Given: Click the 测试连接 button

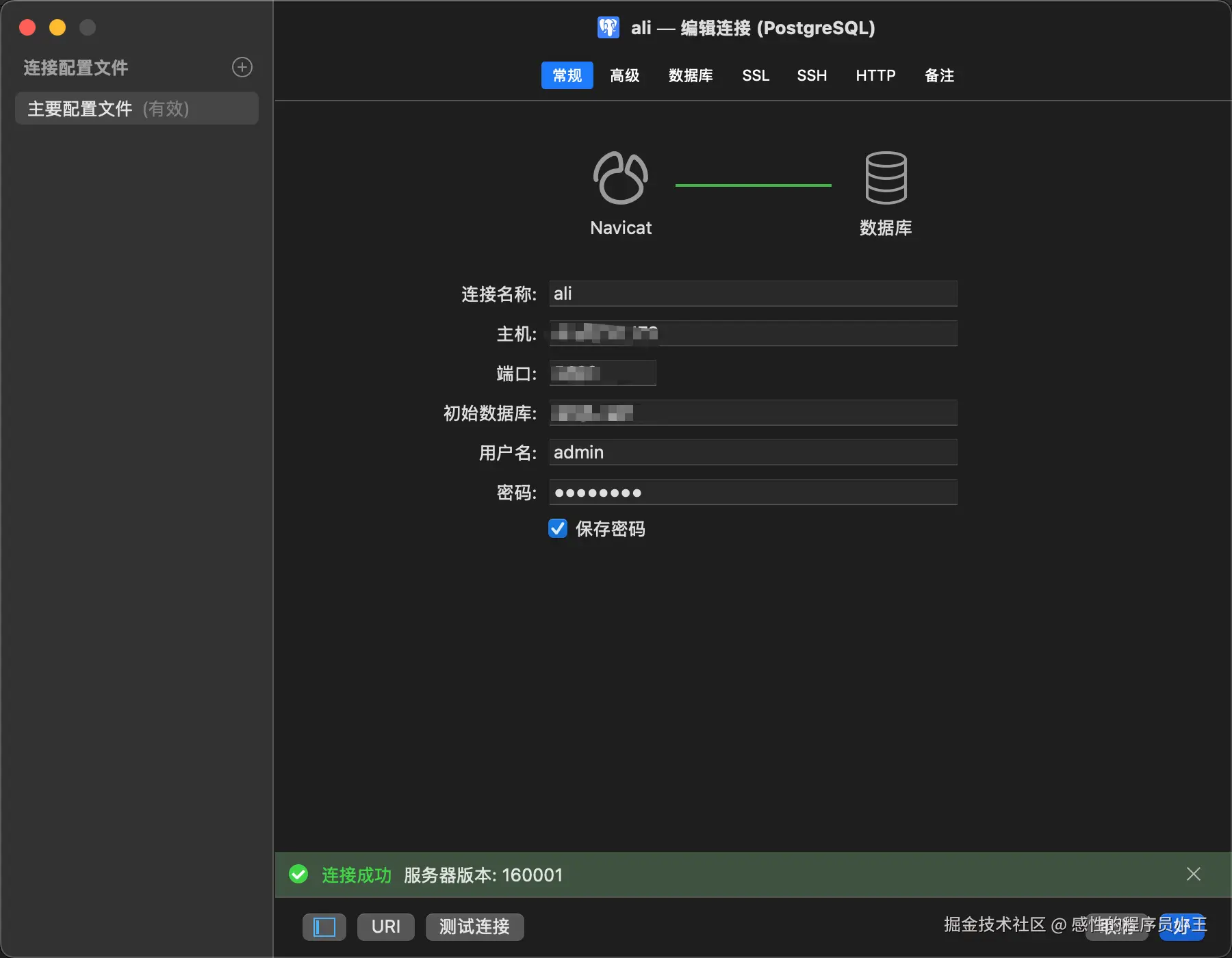Looking at the screenshot, I should click(x=475, y=927).
